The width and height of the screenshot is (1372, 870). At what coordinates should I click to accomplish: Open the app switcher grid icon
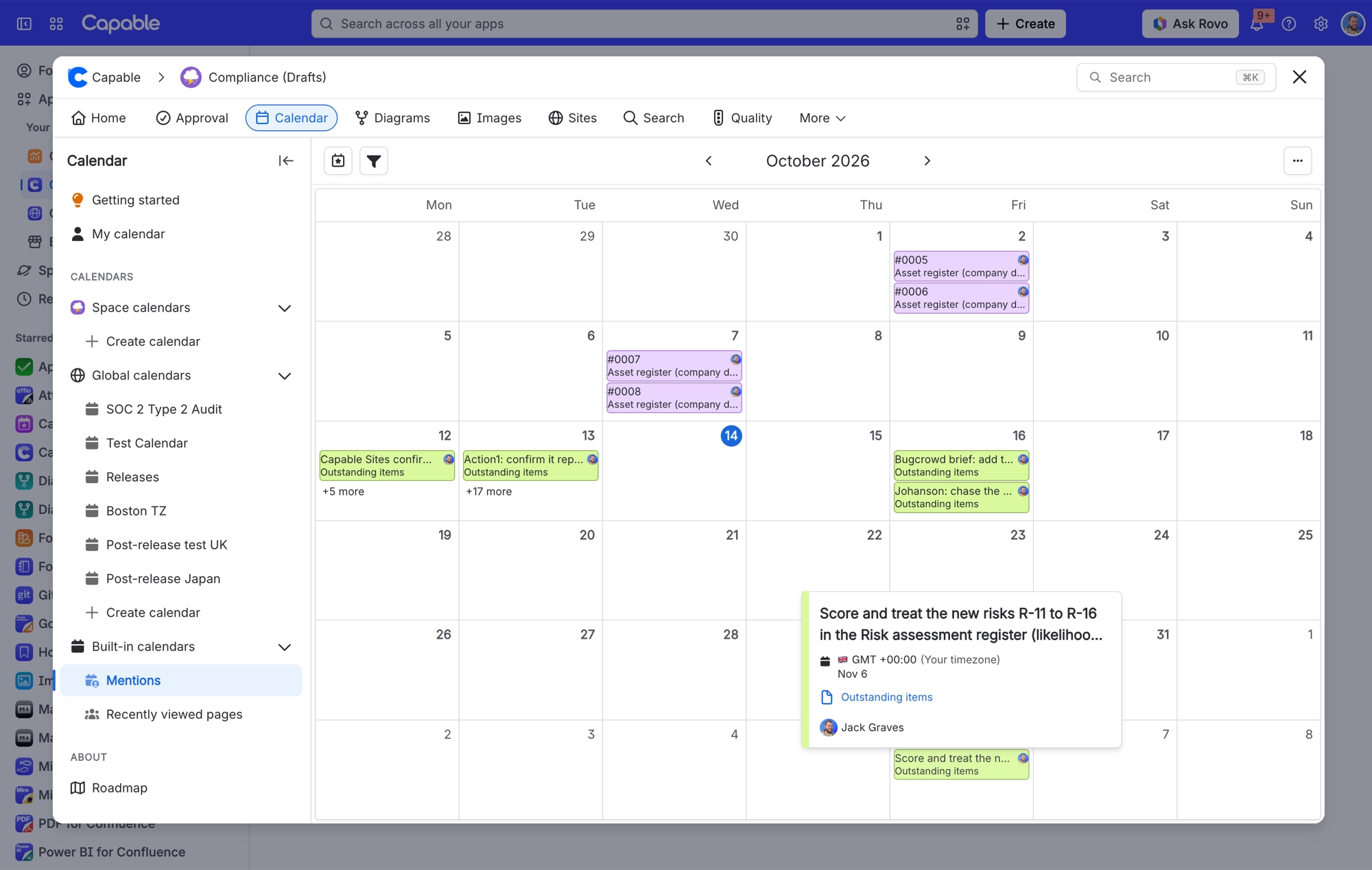56,23
